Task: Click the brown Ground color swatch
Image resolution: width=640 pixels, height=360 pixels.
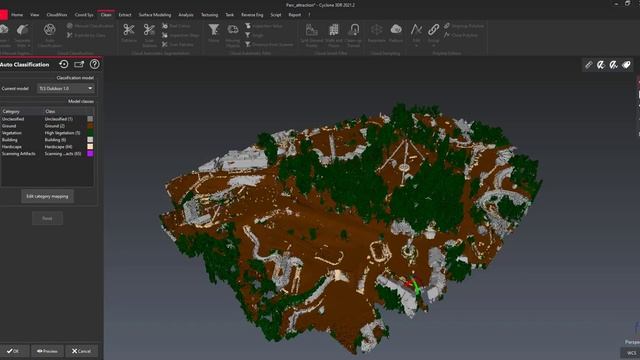Action: tap(90, 126)
